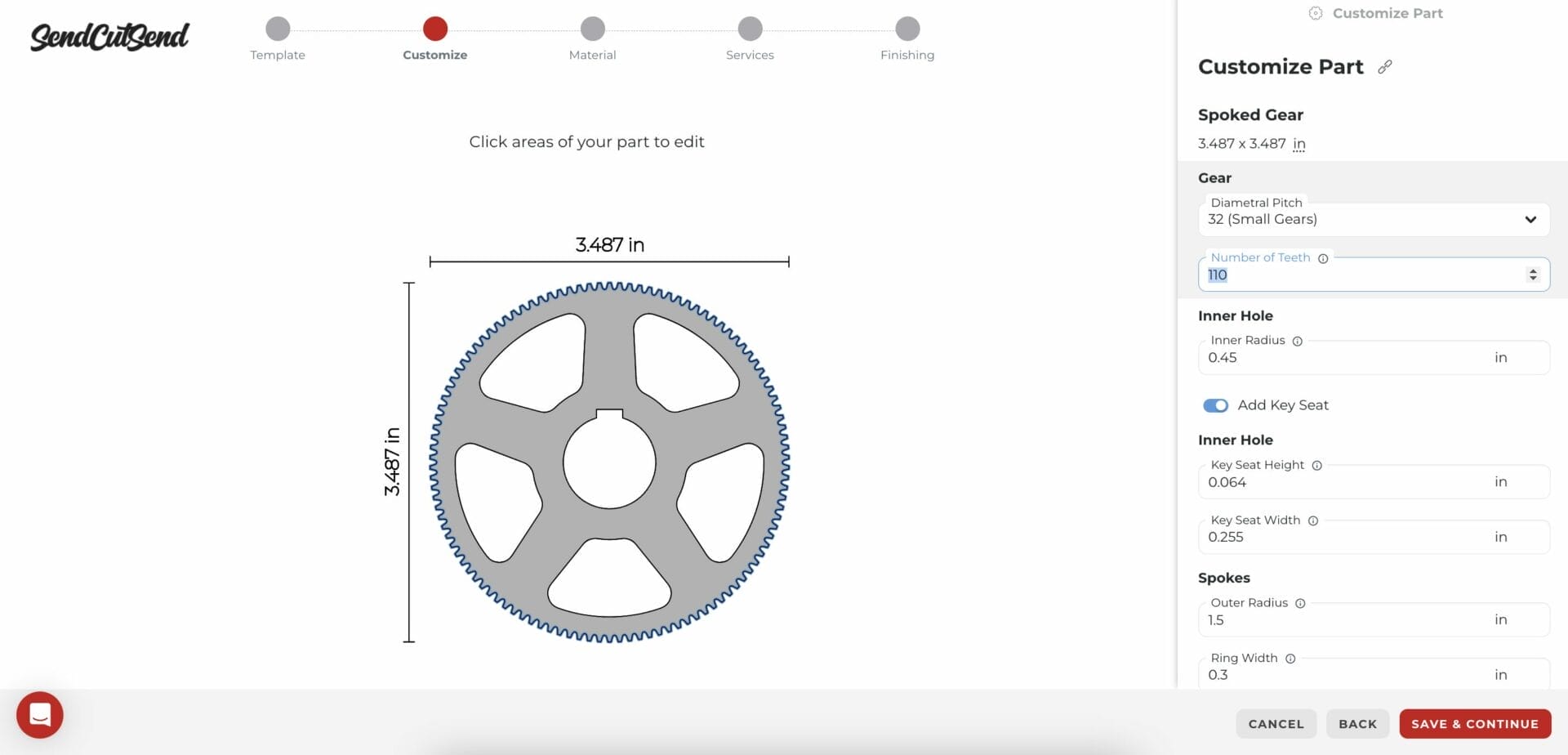Click the Number of Teeth stepper arrows
Screen dimensions: 1568x755
(x=1532, y=275)
